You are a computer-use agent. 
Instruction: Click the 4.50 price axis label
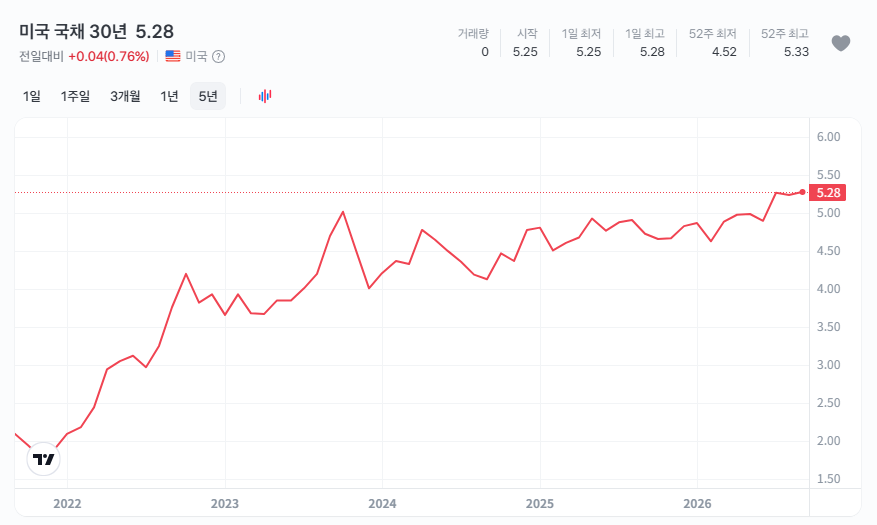tap(828, 251)
